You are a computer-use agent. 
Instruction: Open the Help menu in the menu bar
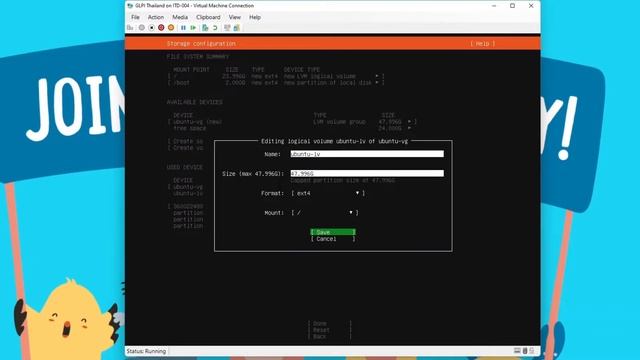coord(255,17)
